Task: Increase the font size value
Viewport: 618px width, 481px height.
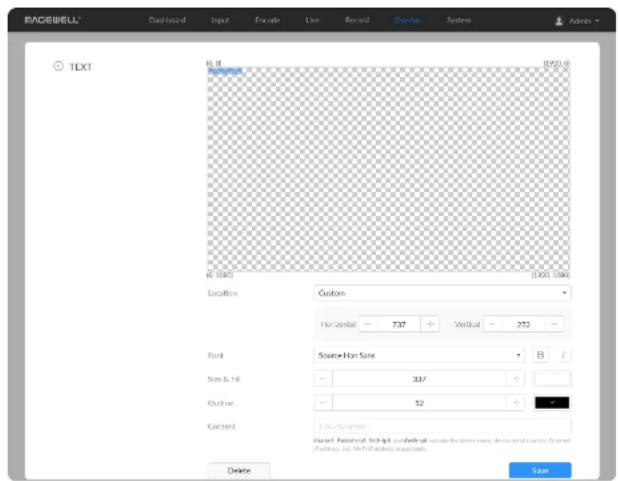Action: tap(516, 379)
